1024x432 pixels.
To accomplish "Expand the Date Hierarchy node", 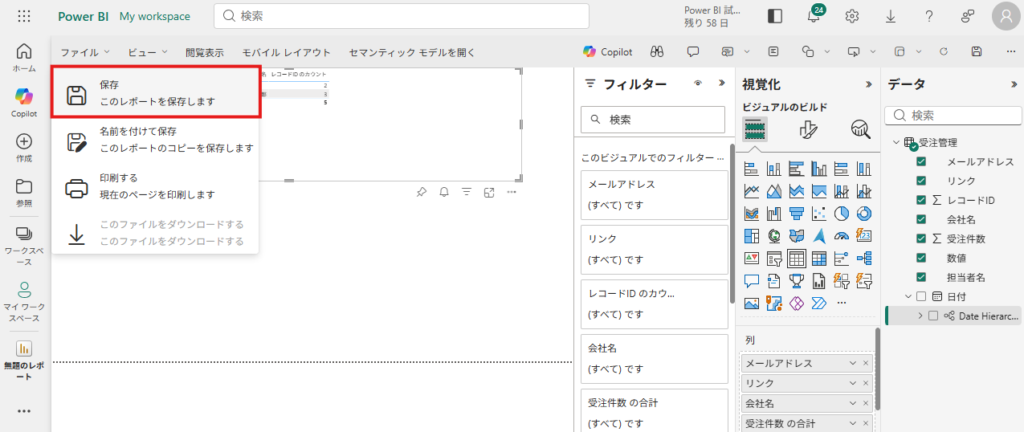I will tap(919, 315).
